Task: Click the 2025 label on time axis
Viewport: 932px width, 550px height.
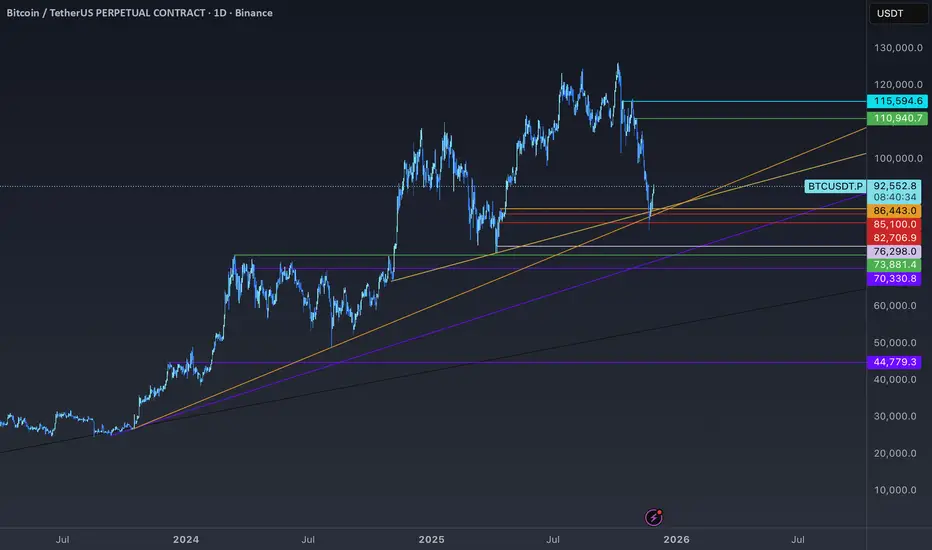Action: pyautogui.click(x=432, y=539)
